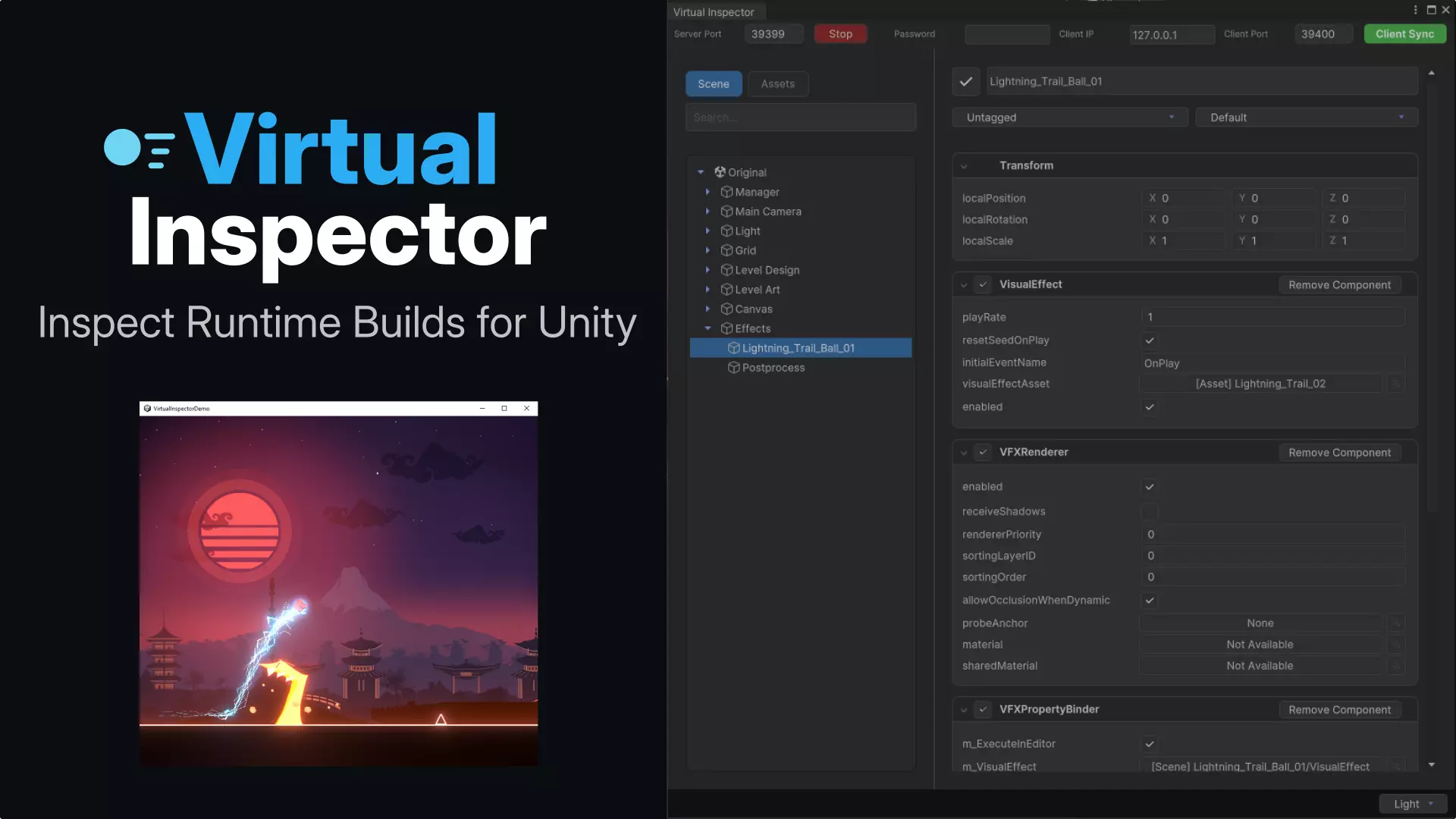The height and width of the screenshot is (819, 1456).
Task: Open the object picker for probeAnchor
Action: (x=1398, y=623)
